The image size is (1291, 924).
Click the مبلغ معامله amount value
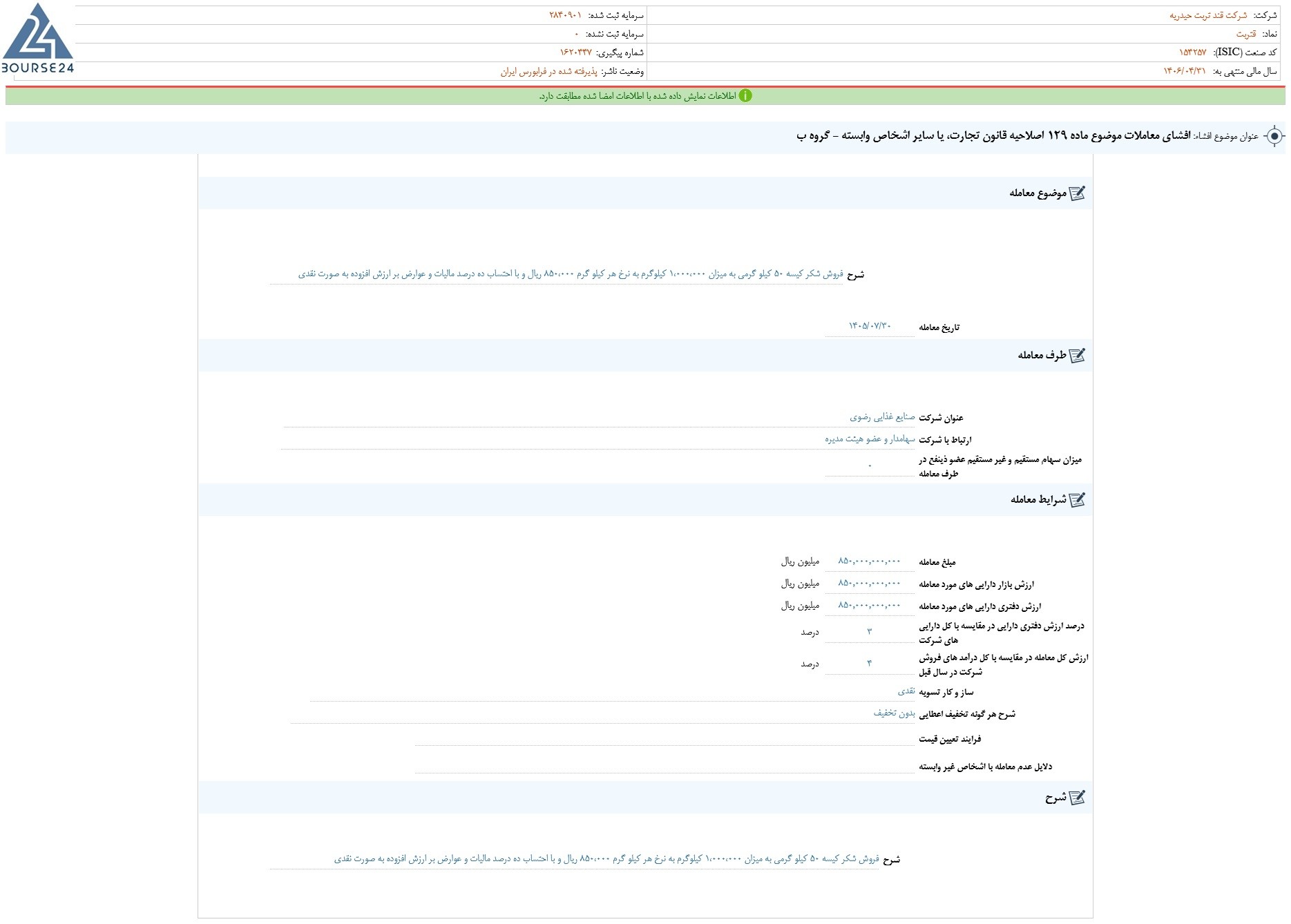[869, 561]
